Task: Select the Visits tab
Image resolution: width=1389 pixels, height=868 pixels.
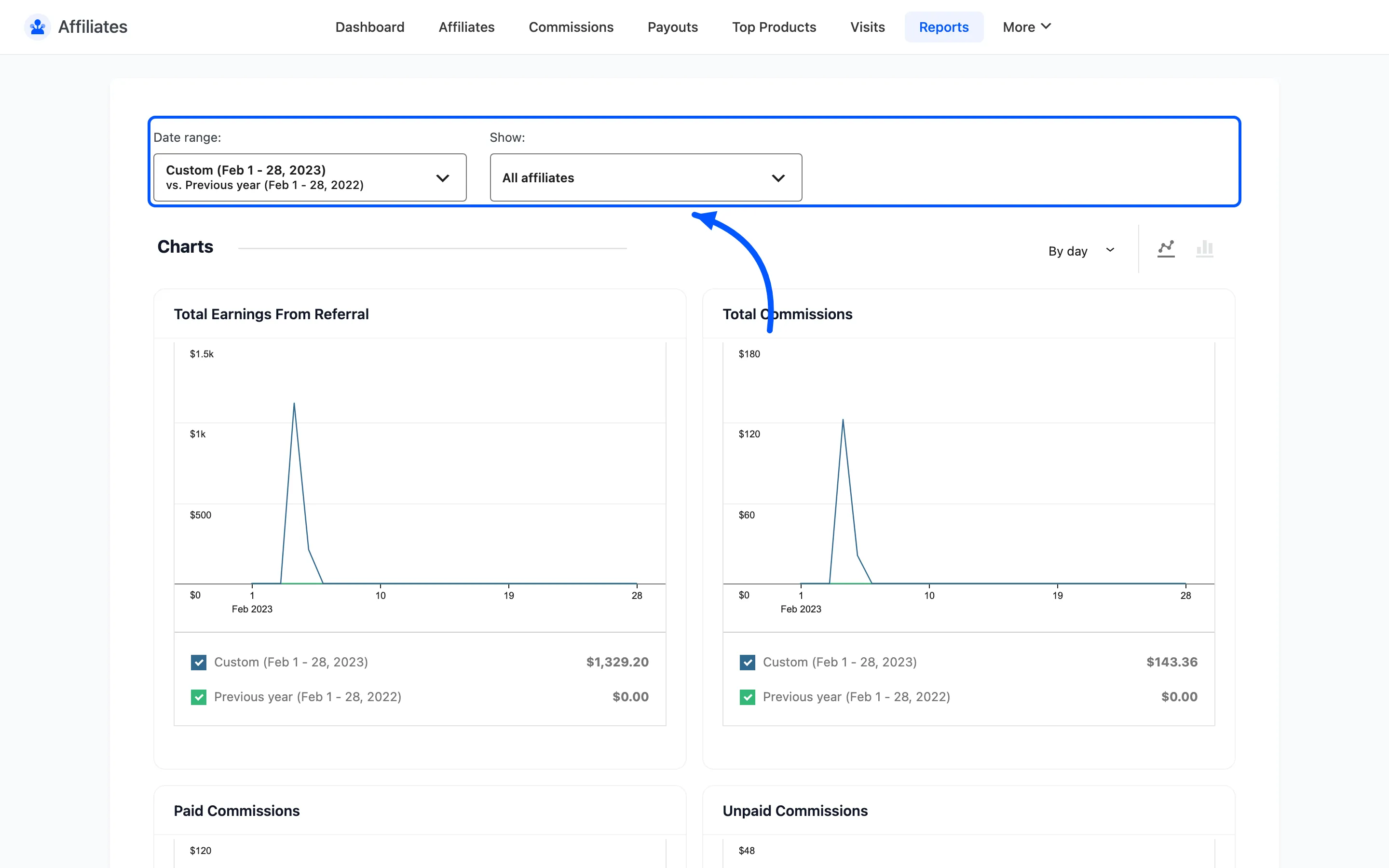Action: (867, 27)
